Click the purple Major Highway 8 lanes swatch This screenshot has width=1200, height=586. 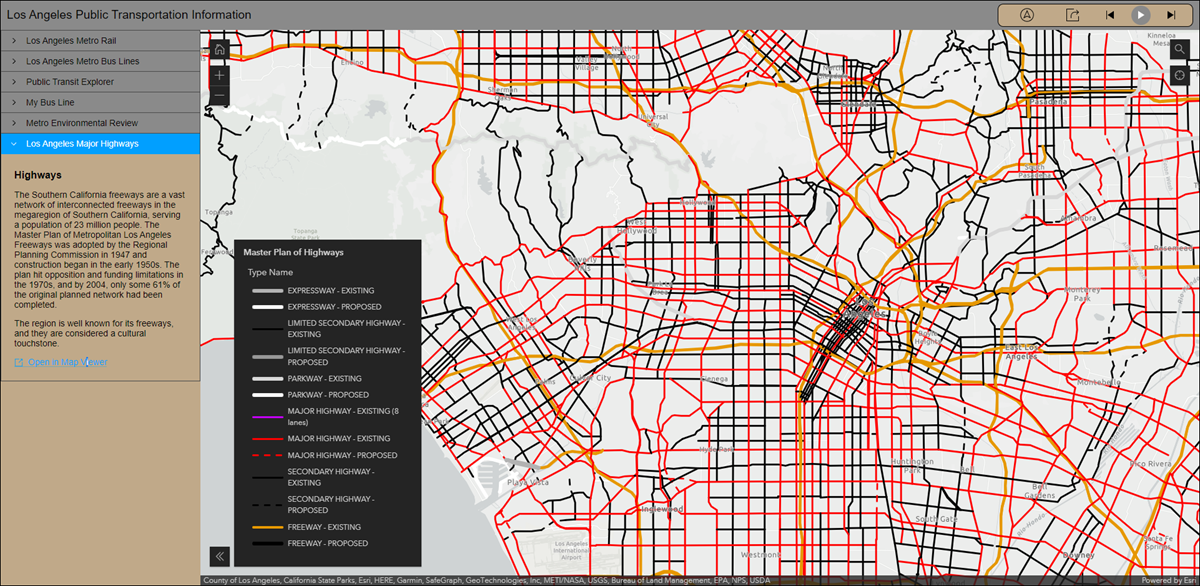click(x=267, y=417)
